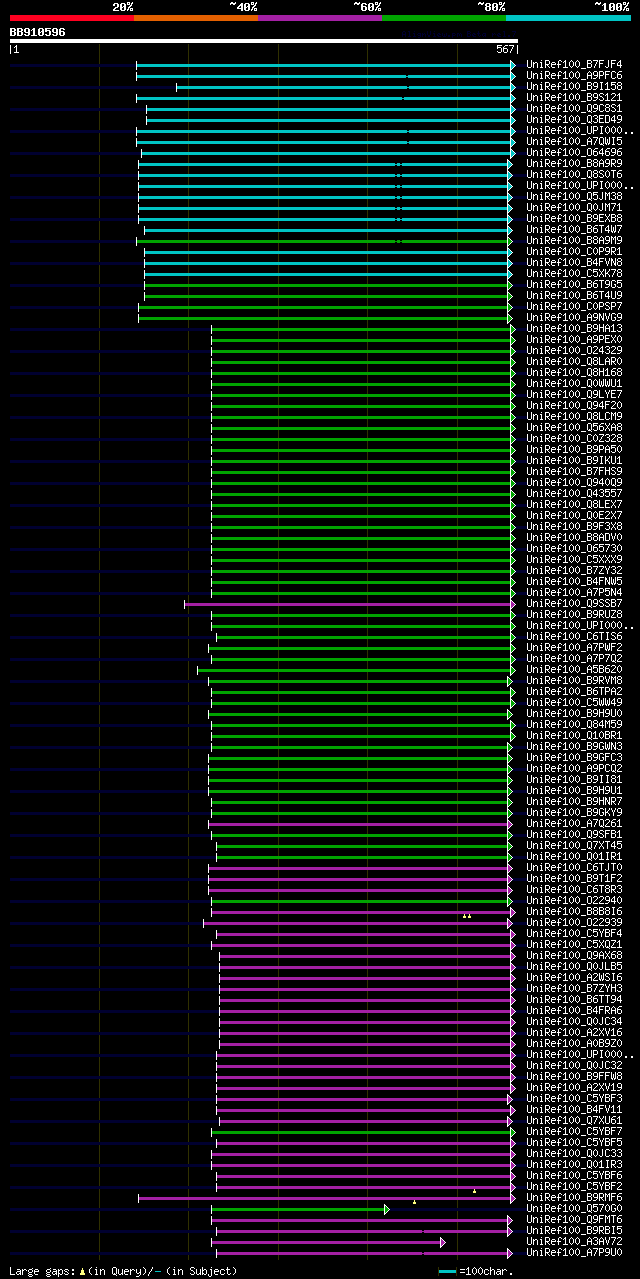This screenshot has width=640, height=1279.
Task: Select label UniRef100_A7Q261
Action: [x=574, y=823]
